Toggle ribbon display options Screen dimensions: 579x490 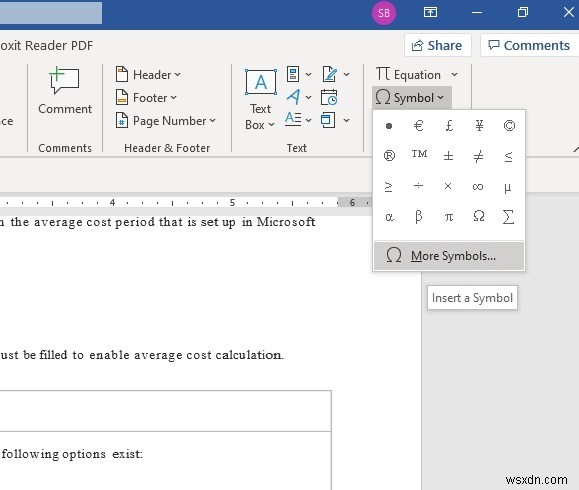tap(430, 13)
